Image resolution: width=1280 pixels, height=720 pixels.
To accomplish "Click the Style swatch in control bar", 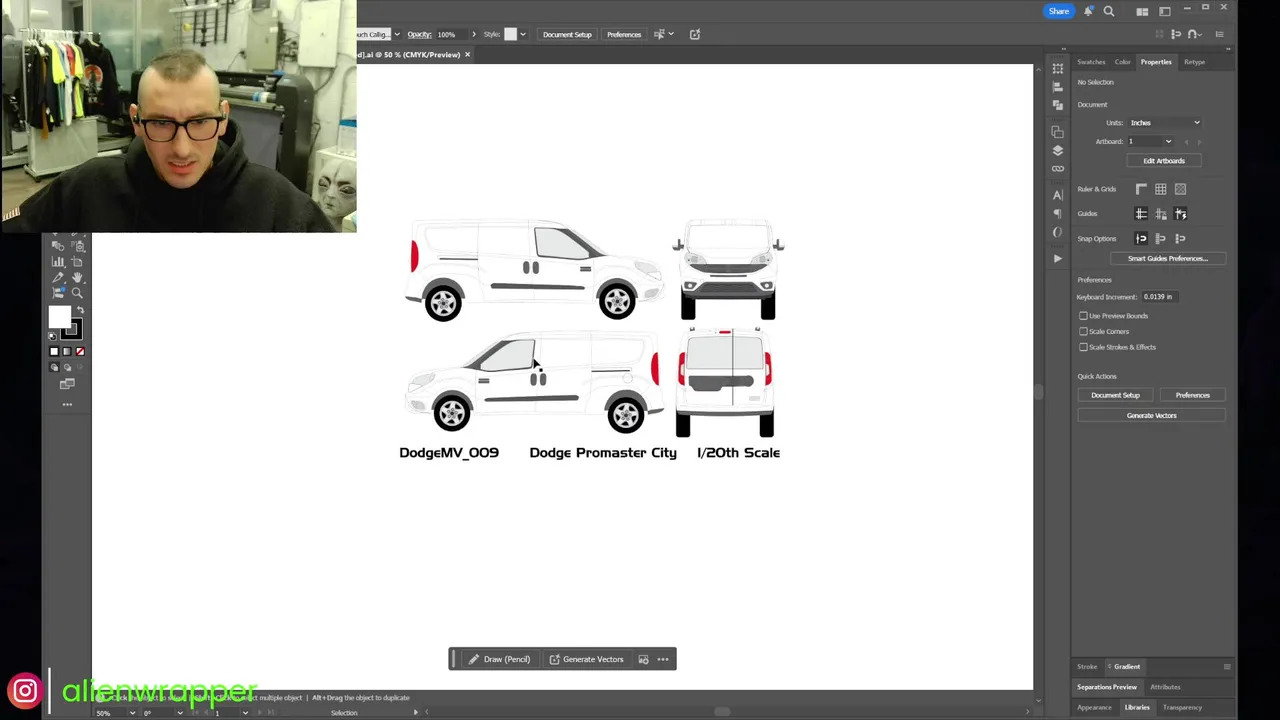I will click(510, 35).
